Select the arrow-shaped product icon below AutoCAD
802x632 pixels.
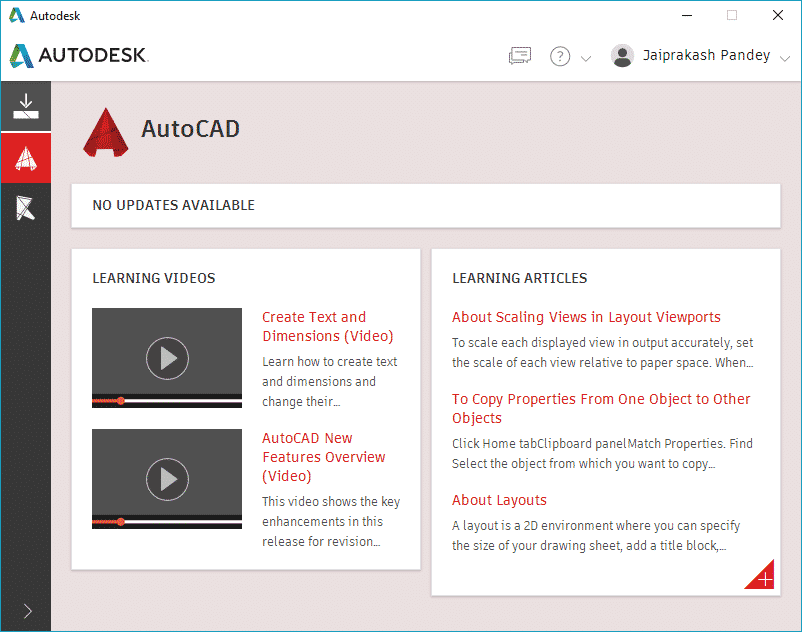point(25,209)
